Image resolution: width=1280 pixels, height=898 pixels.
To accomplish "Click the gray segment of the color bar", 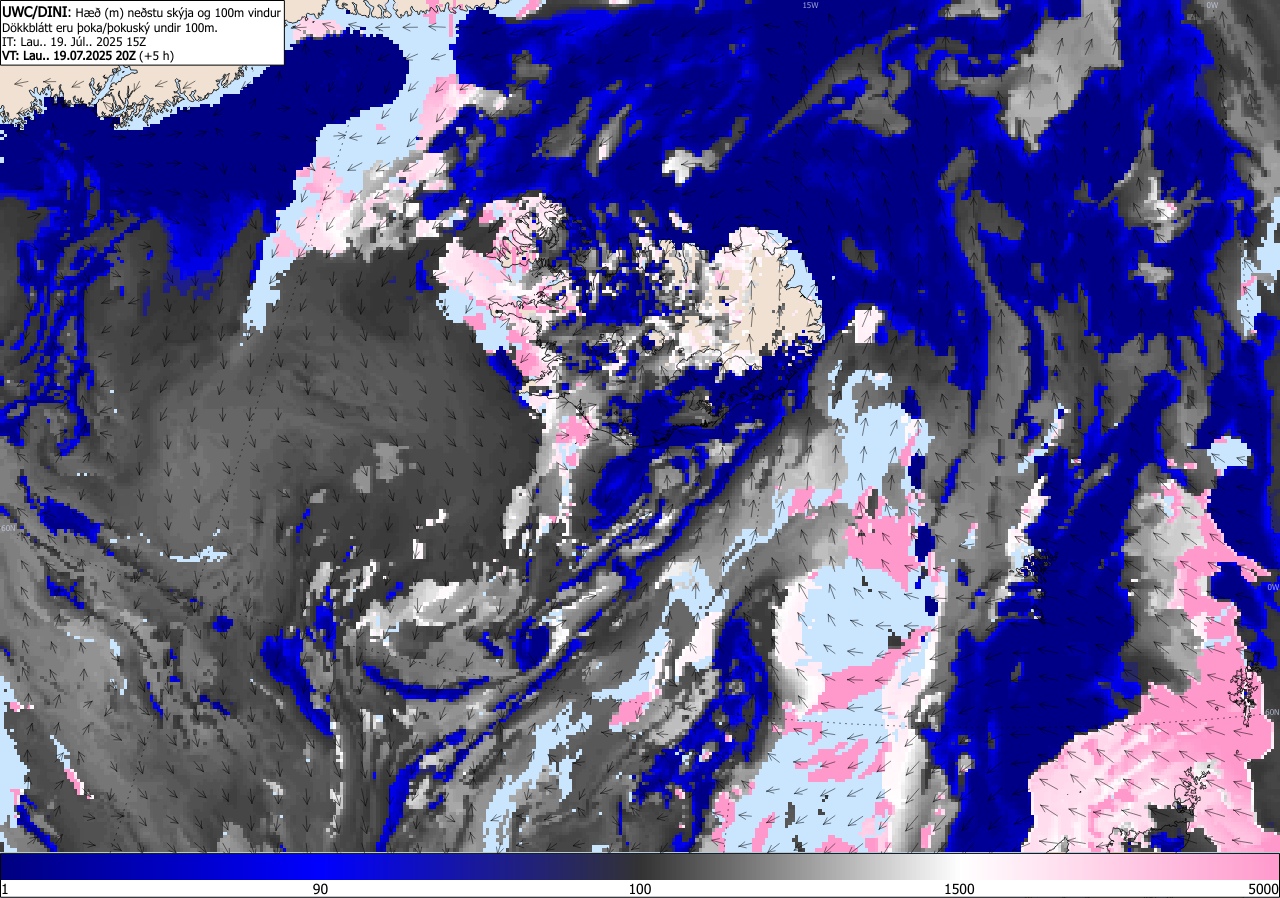I will coord(800,866).
